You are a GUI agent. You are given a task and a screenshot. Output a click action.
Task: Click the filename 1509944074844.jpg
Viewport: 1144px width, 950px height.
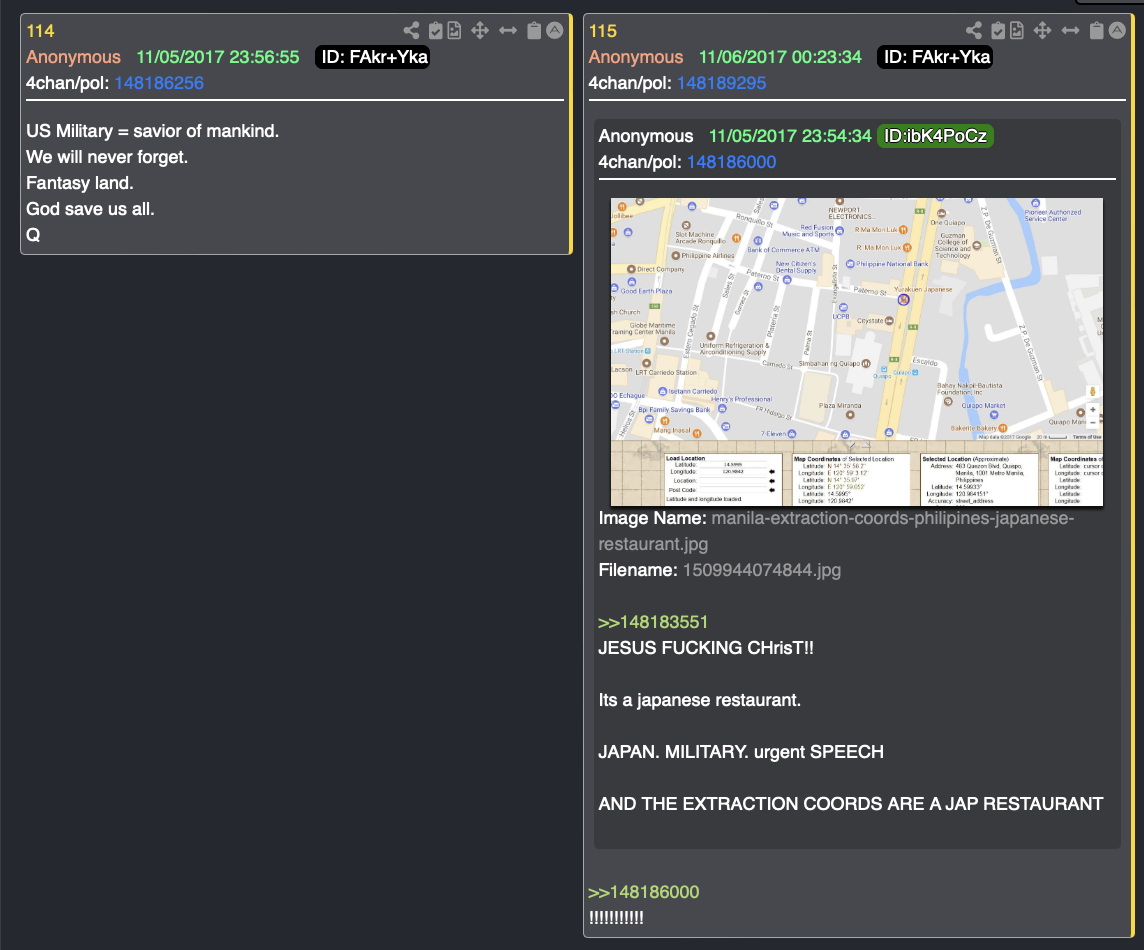(762, 570)
